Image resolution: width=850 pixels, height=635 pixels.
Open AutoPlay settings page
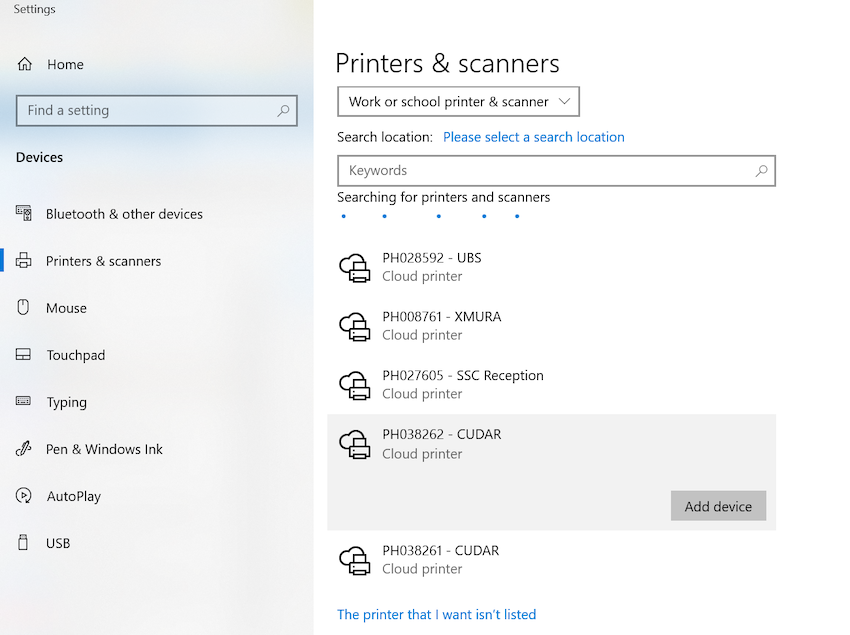(73, 496)
